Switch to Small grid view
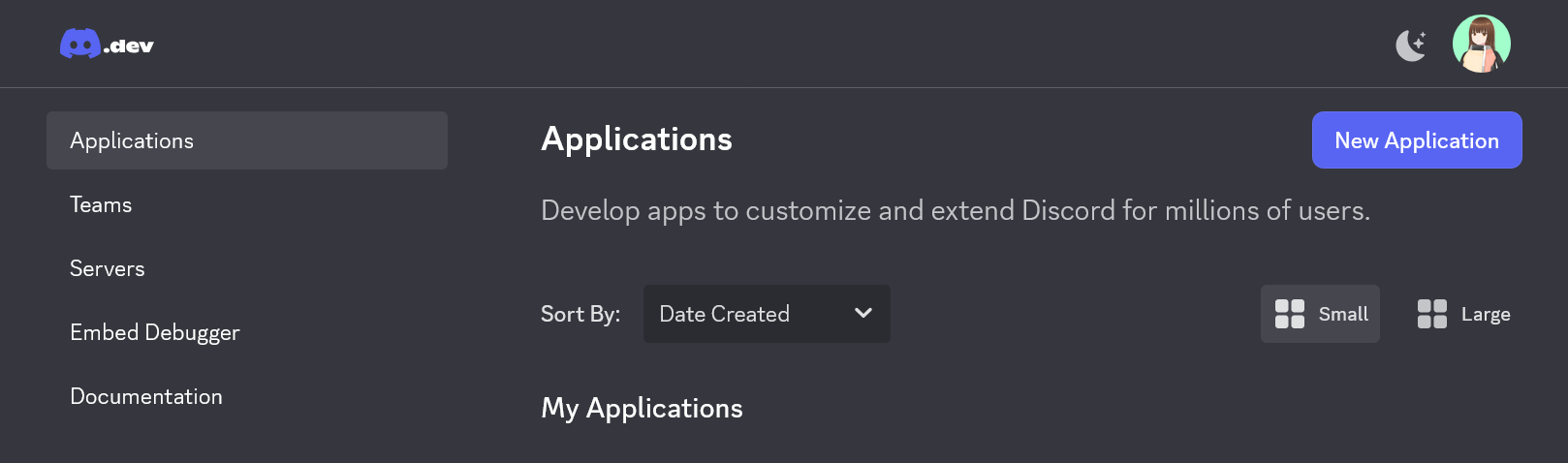1568x463 pixels. (1320, 314)
